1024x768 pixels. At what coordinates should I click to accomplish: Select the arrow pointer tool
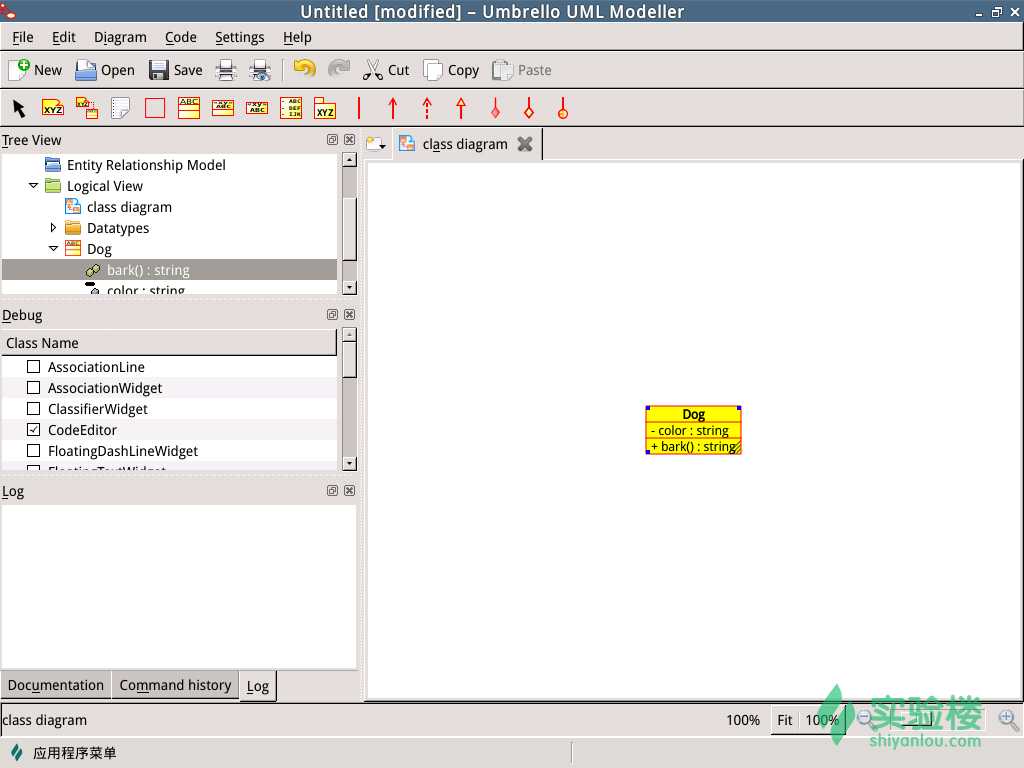(19, 108)
